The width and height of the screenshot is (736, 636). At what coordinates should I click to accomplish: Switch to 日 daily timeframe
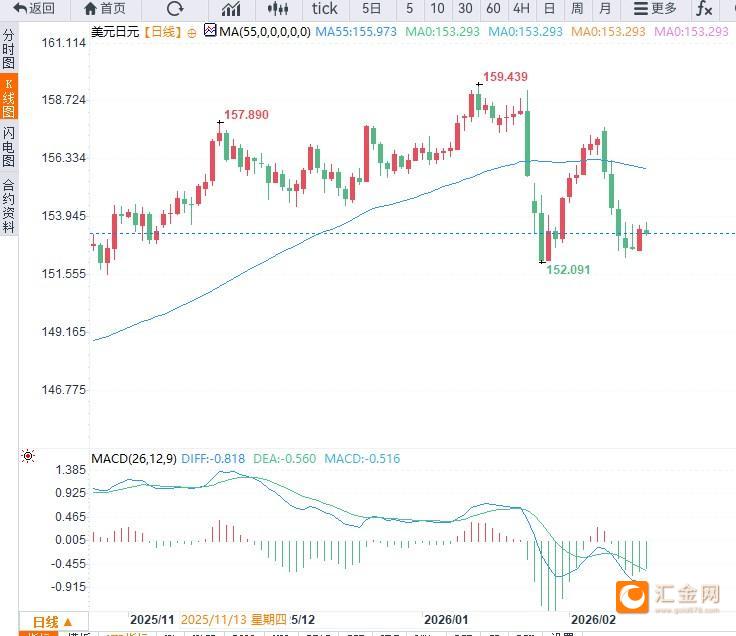[549, 8]
